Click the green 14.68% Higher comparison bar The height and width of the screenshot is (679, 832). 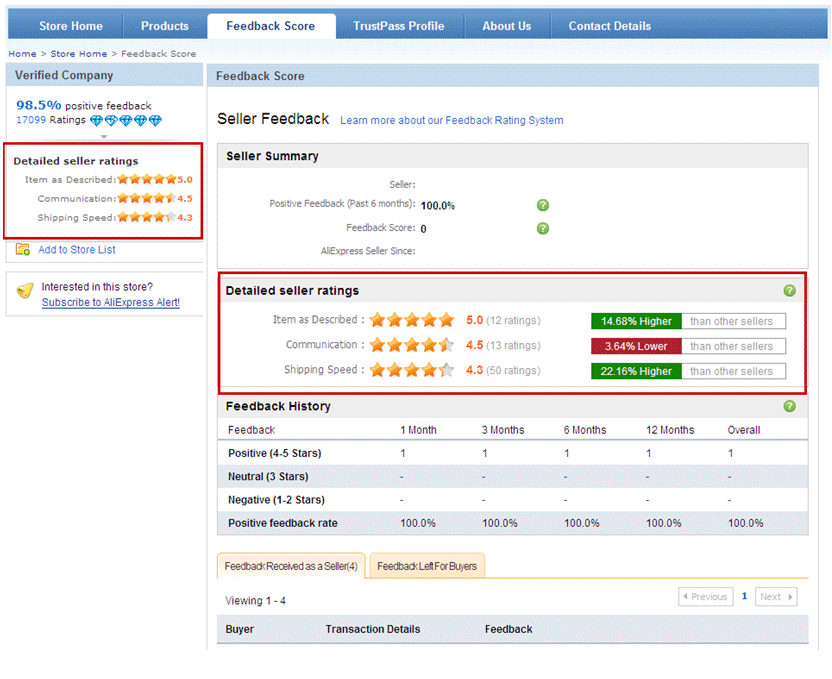[x=636, y=321]
